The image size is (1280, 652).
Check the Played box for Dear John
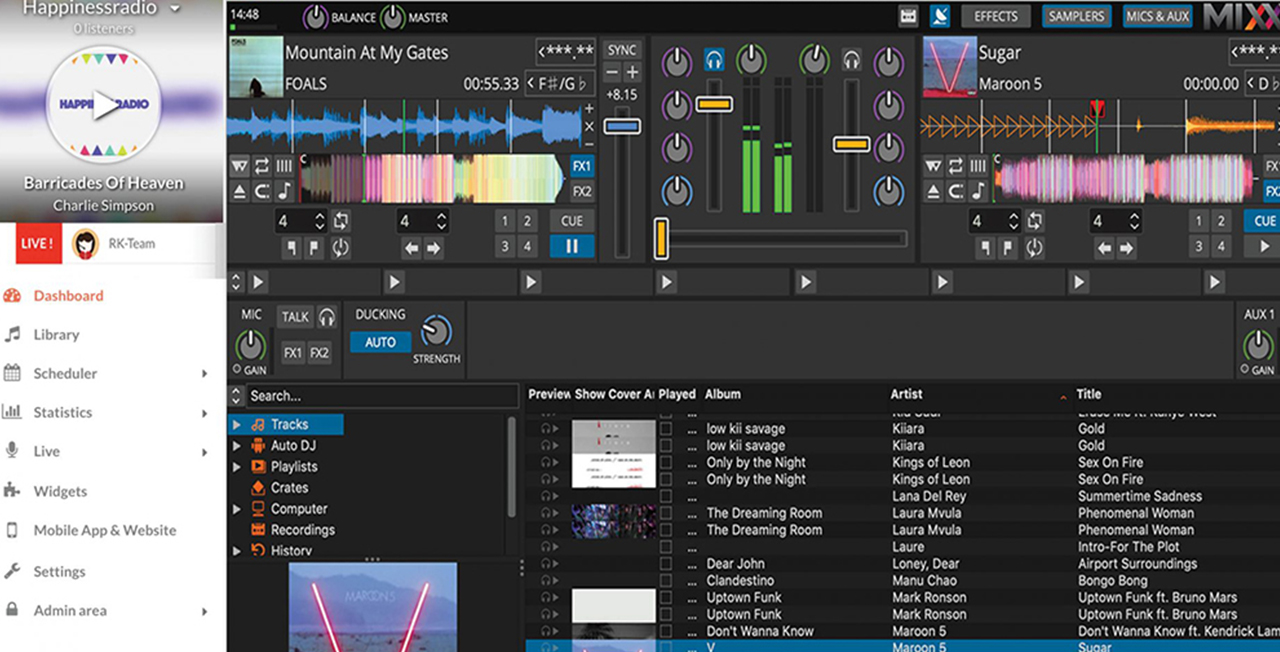pos(666,563)
